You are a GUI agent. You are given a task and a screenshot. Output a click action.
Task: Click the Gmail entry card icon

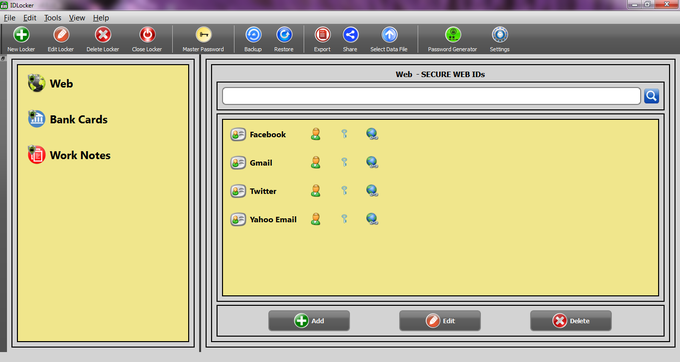(x=238, y=163)
